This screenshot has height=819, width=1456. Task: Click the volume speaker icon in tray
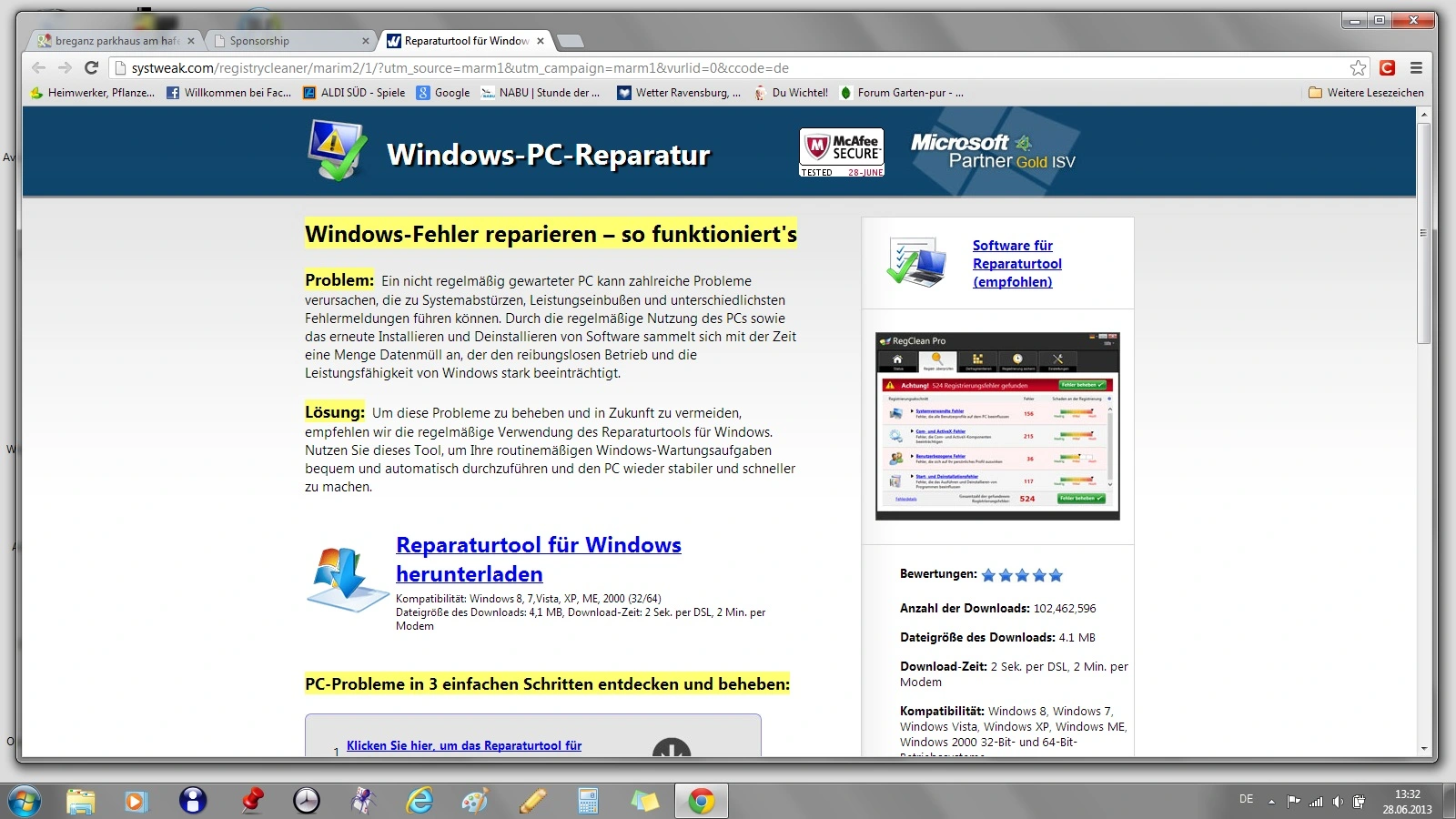coord(1338,802)
